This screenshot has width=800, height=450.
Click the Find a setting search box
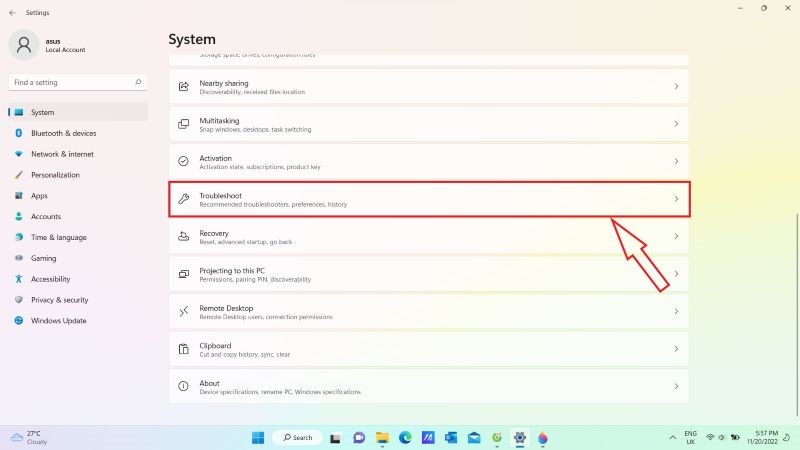tap(78, 82)
